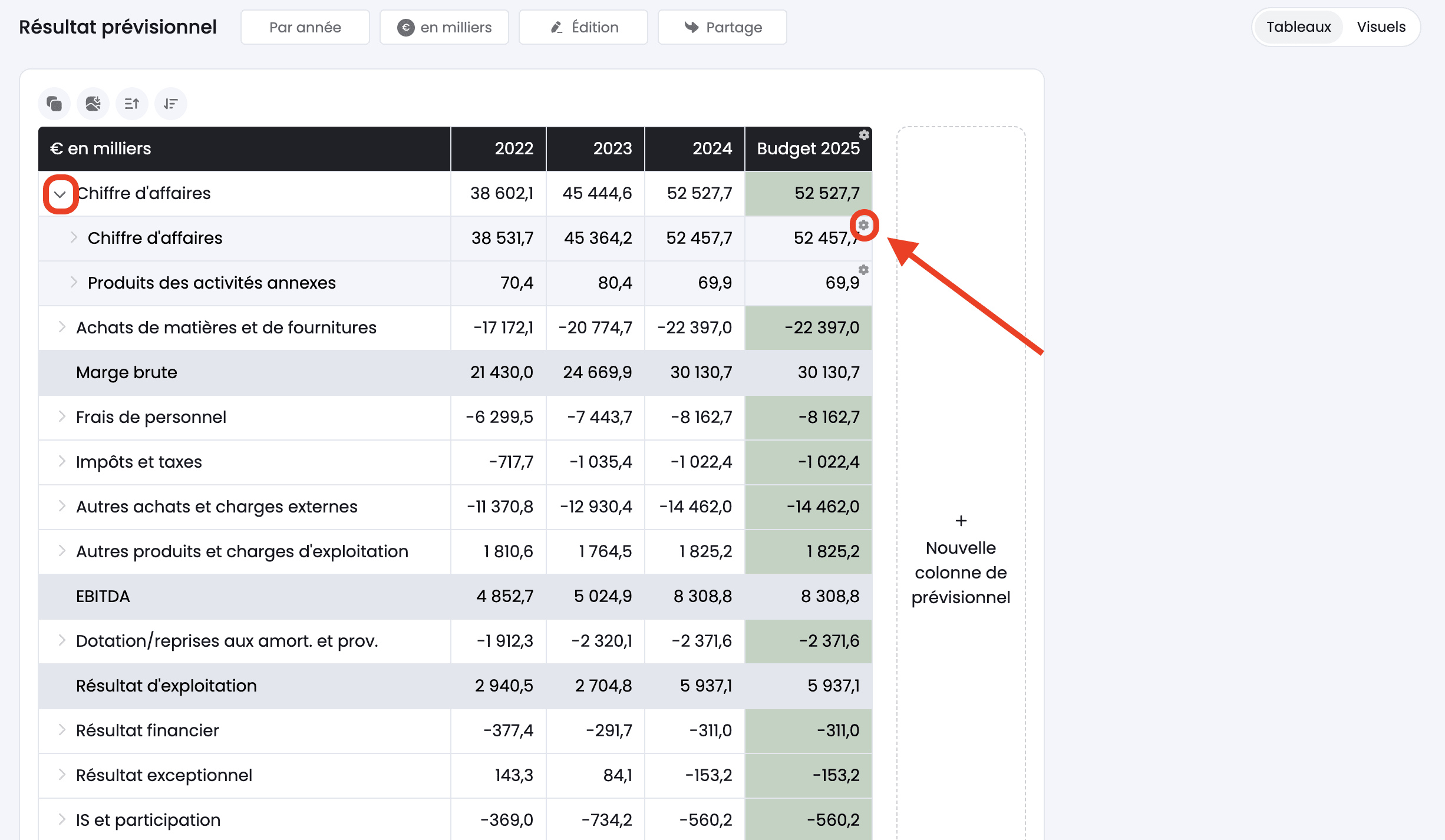Viewport: 1445px width, 840px height.
Task: Switch to the Tableaux view
Action: (1299, 27)
